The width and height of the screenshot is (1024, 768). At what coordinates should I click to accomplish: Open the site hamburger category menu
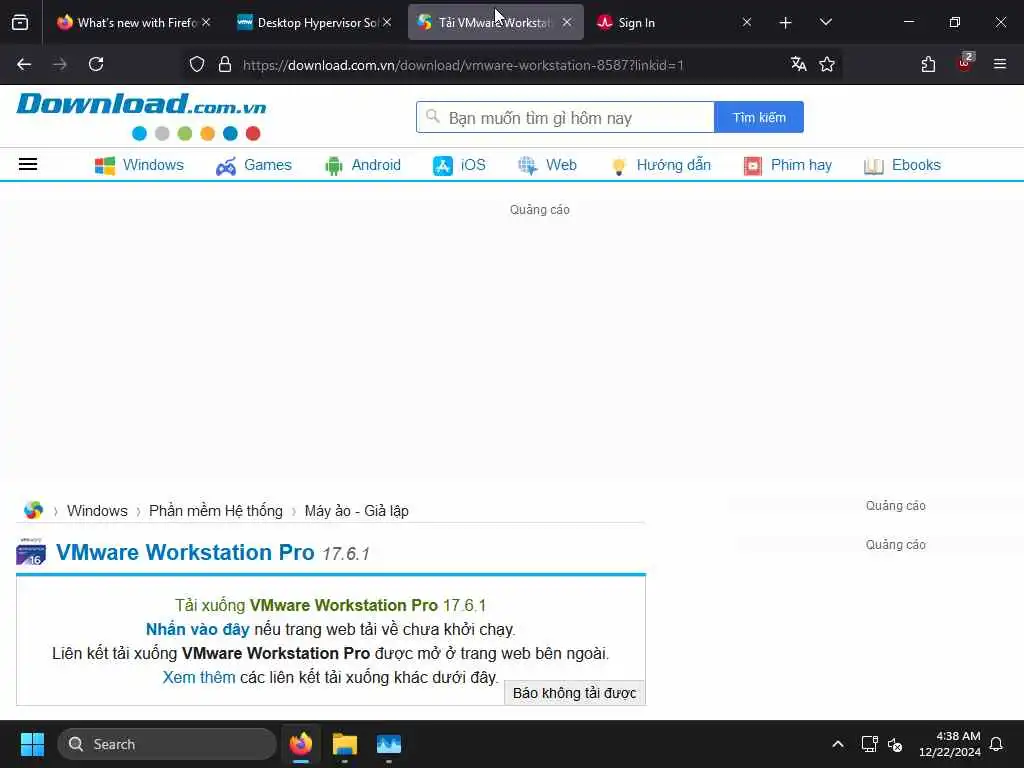click(x=27, y=165)
